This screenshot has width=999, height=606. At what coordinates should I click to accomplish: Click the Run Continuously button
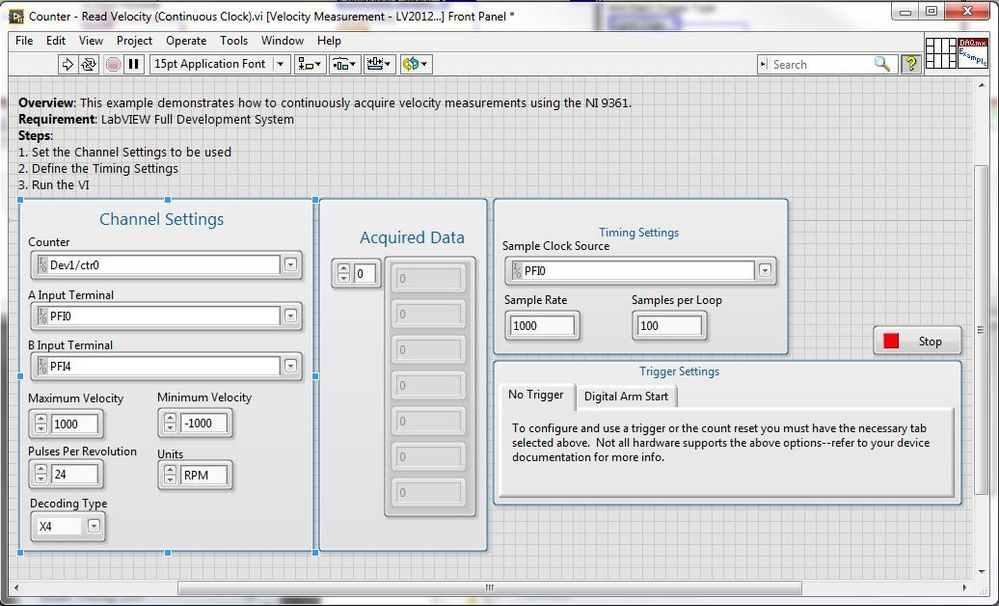point(89,64)
